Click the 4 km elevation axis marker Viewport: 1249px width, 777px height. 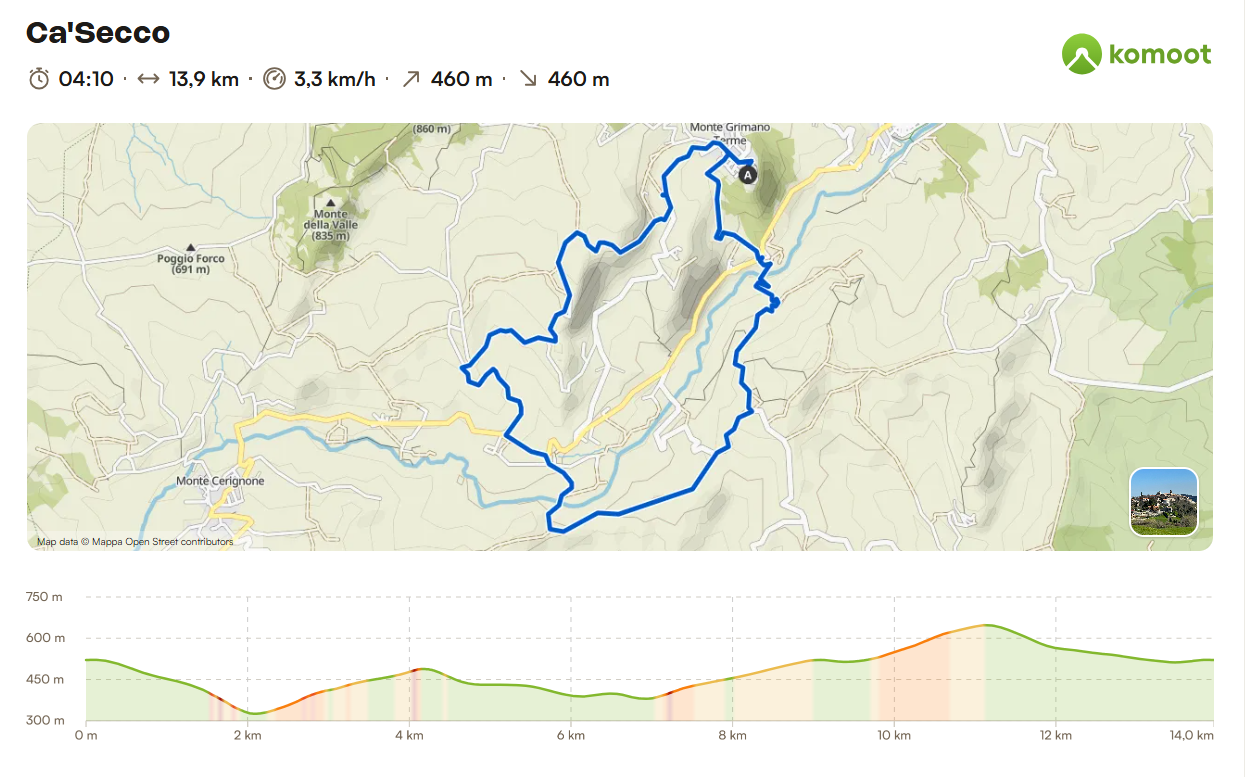click(409, 736)
